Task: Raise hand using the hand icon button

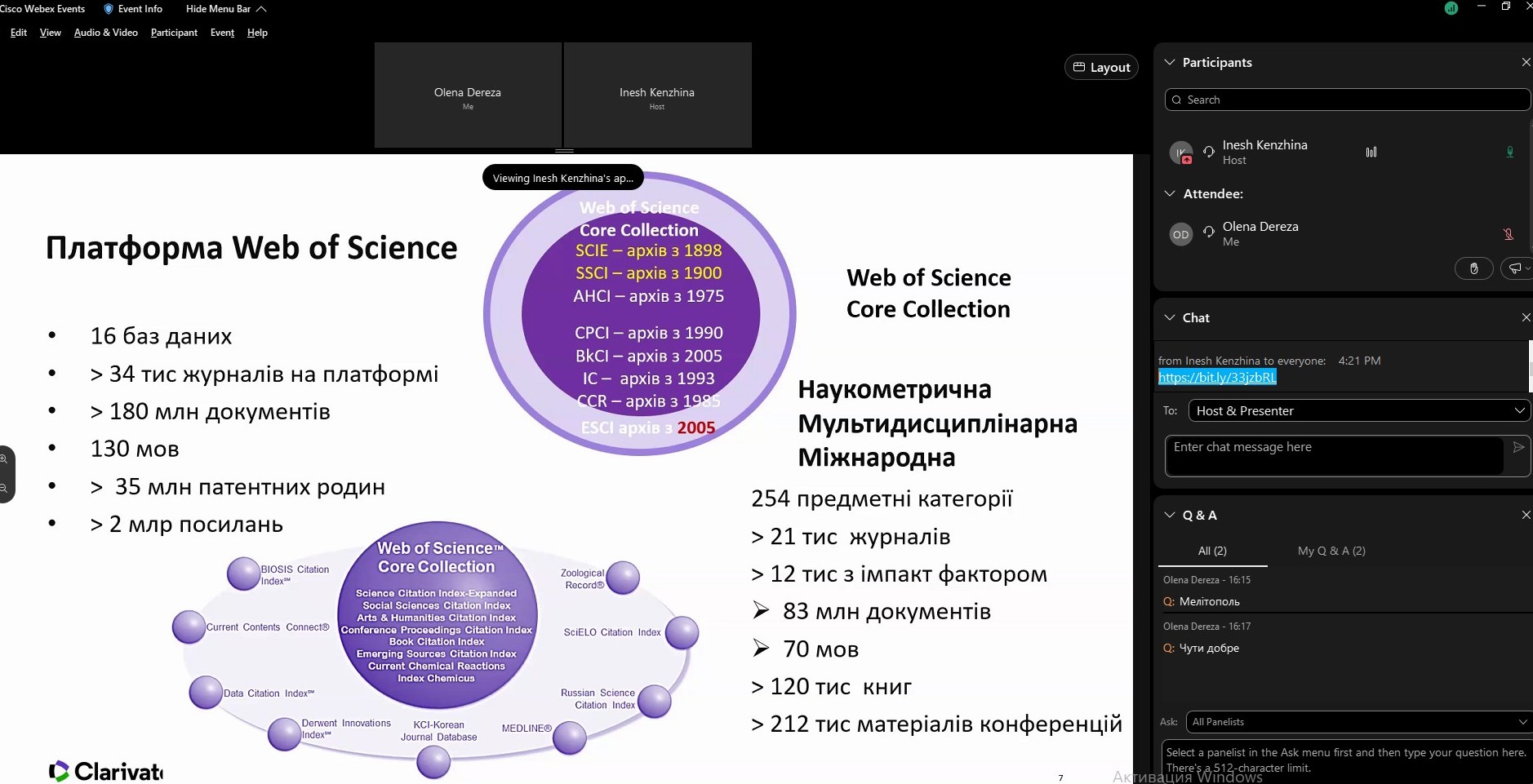Action: pos(1473,268)
